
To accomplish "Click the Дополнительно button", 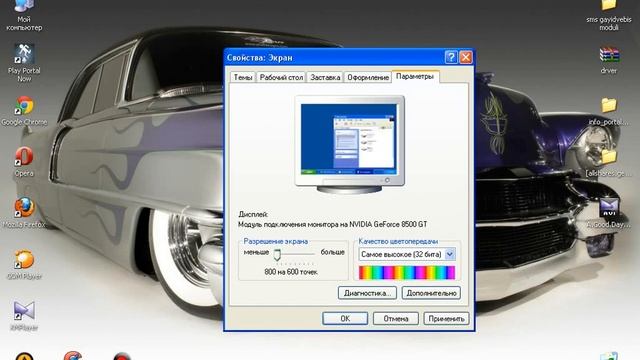I will [431, 293].
